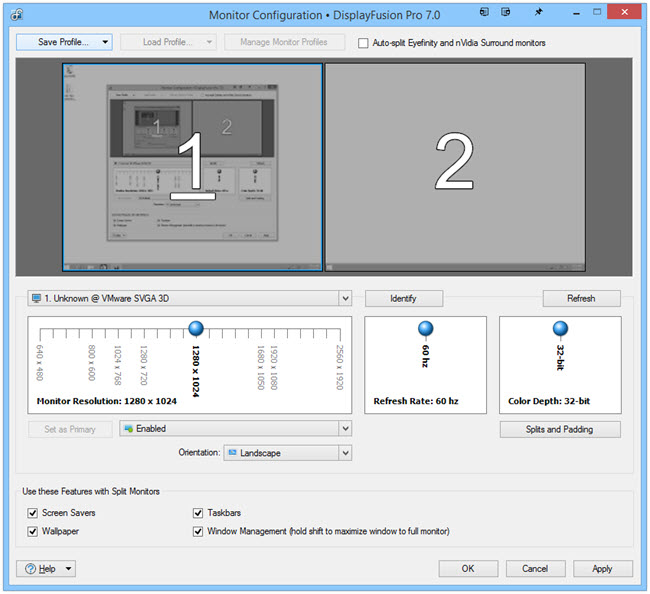Open the Orientation Landscape dropdown
Viewport: 650px width, 594px height.
[345, 453]
